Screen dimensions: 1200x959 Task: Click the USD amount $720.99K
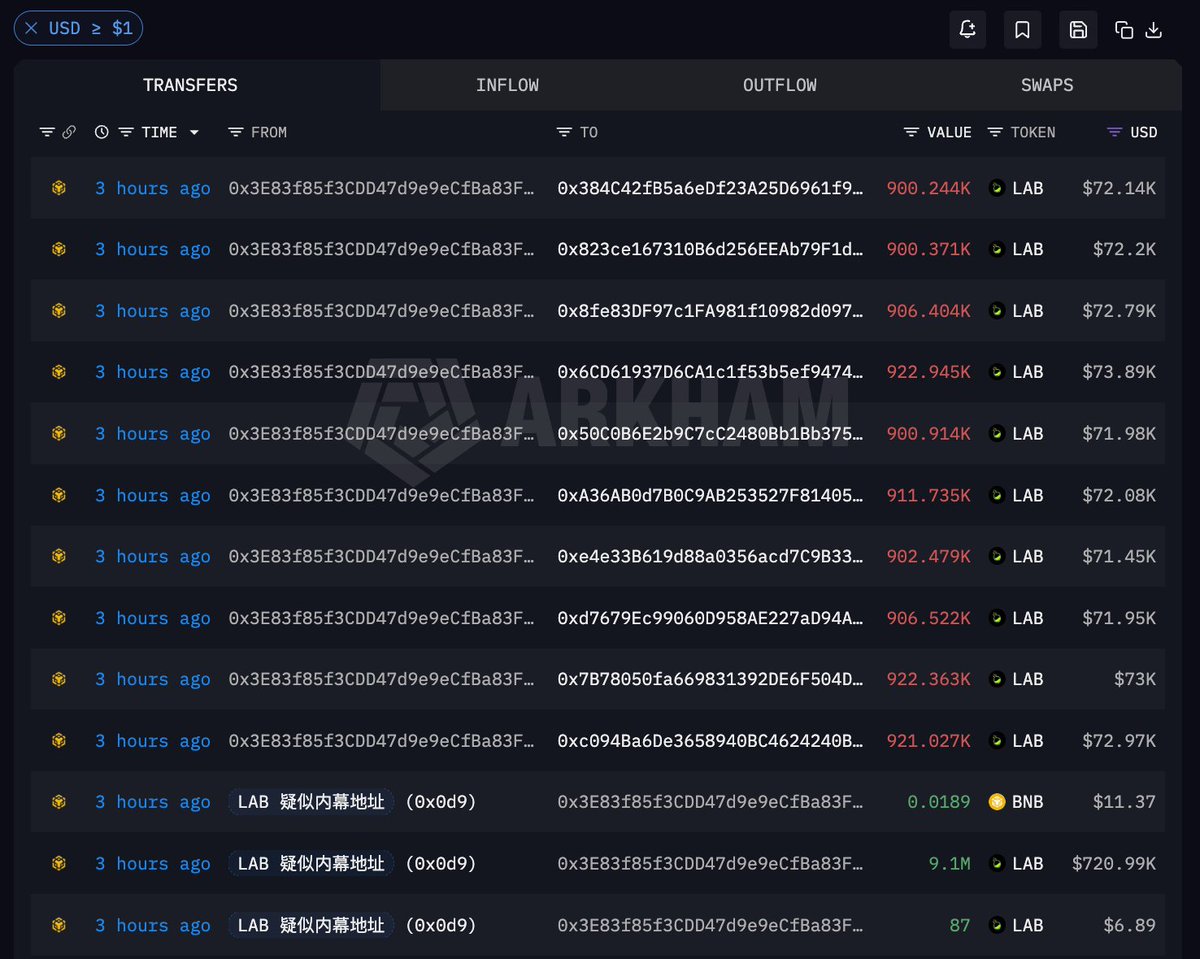1114,863
